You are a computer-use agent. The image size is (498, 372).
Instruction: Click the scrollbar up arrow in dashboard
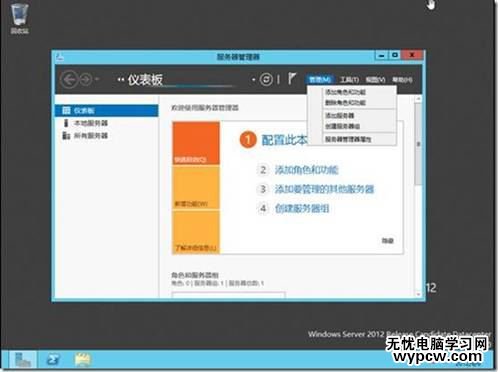point(418,99)
